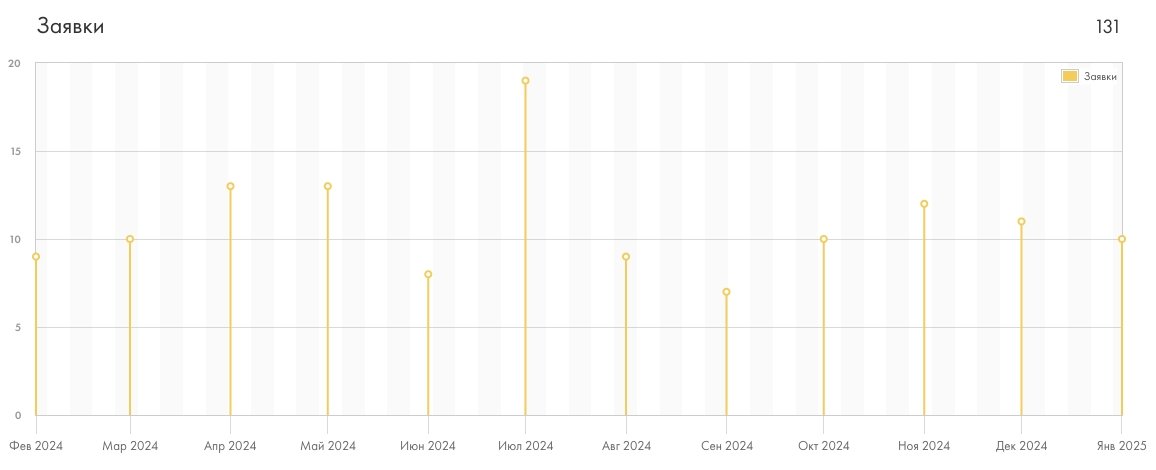Select the Фев 2024 data point
The height and width of the screenshot is (470, 1156).
36,257
